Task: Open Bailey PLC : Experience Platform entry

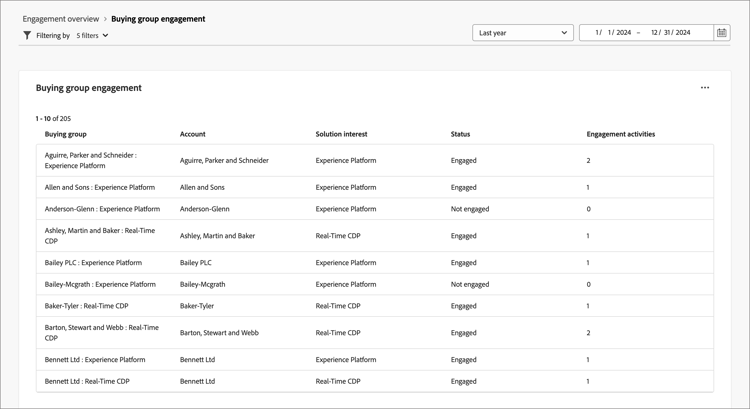Action: tap(93, 263)
